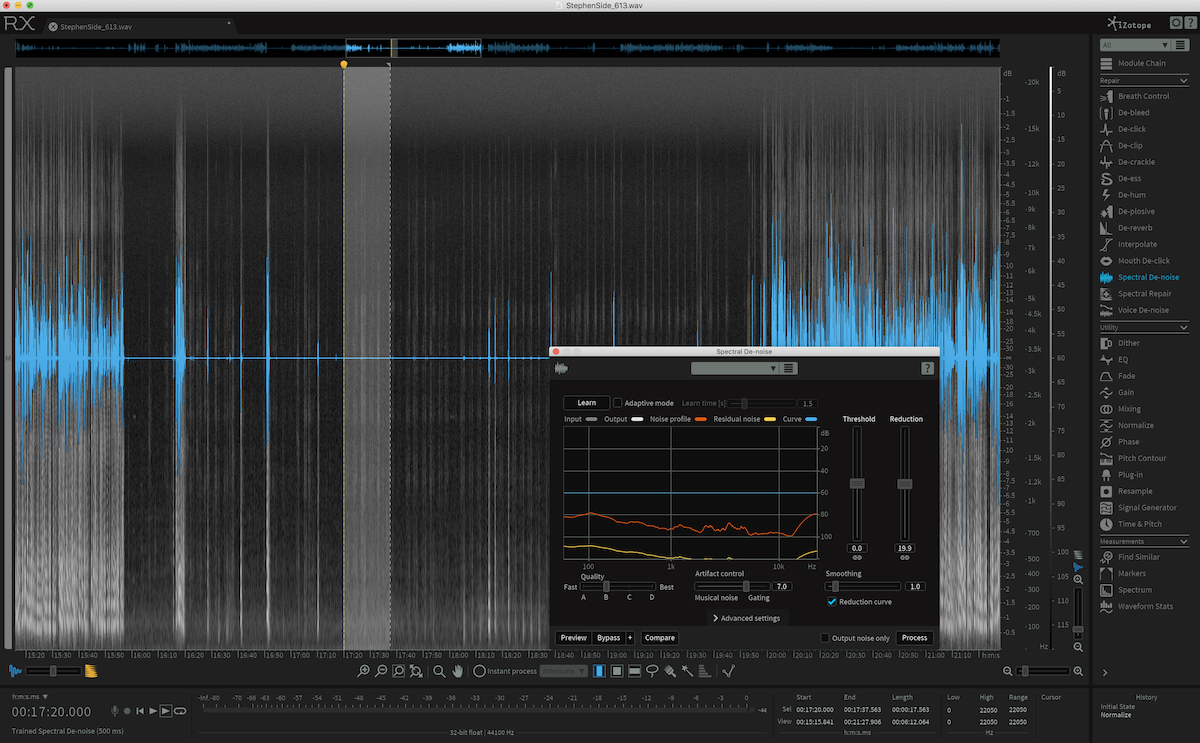Select Initial State in History

click(x=1118, y=706)
